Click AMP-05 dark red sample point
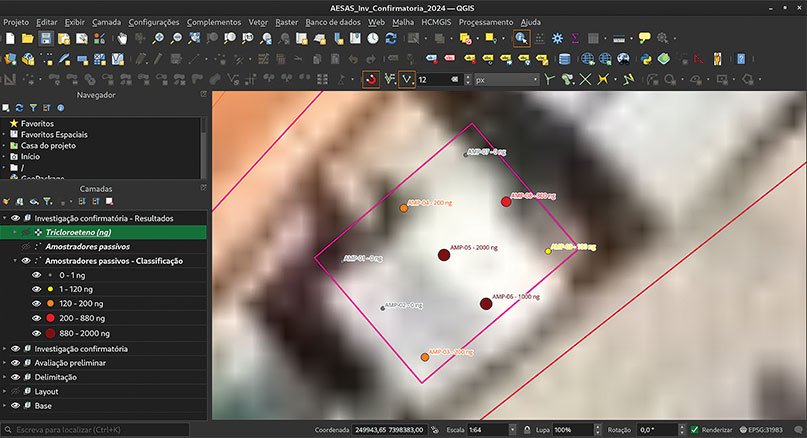The height and width of the screenshot is (438, 807). click(x=444, y=255)
